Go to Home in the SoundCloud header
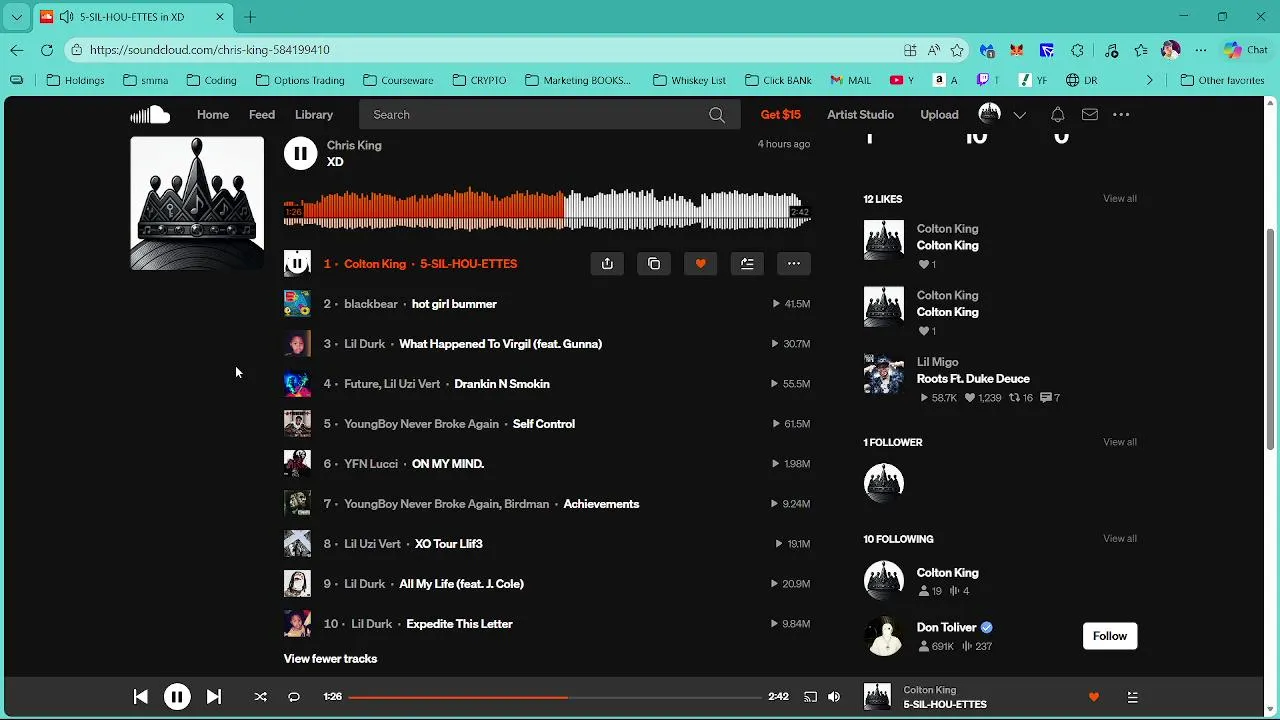Screen dimensions: 1280x720 [x=213, y=115]
